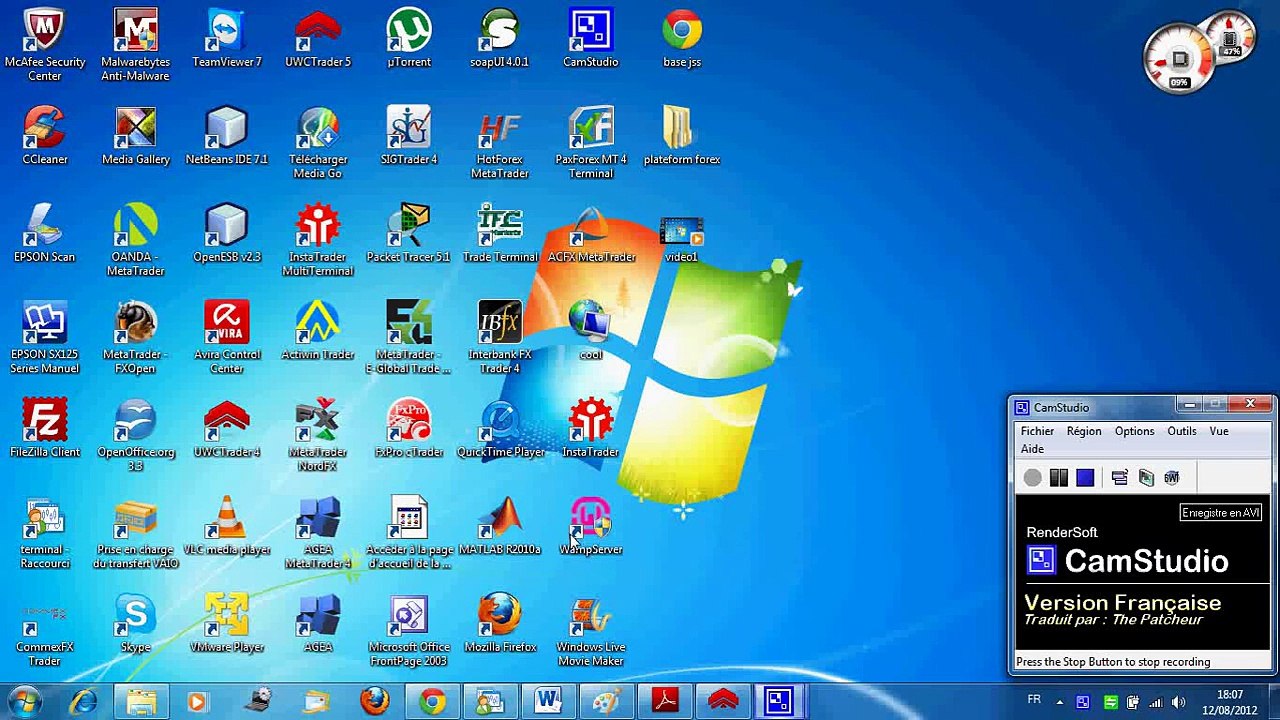Select the TeamViewer 7 desktop shortcut
Viewport: 1280px width, 720px height.
coord(227,40)
